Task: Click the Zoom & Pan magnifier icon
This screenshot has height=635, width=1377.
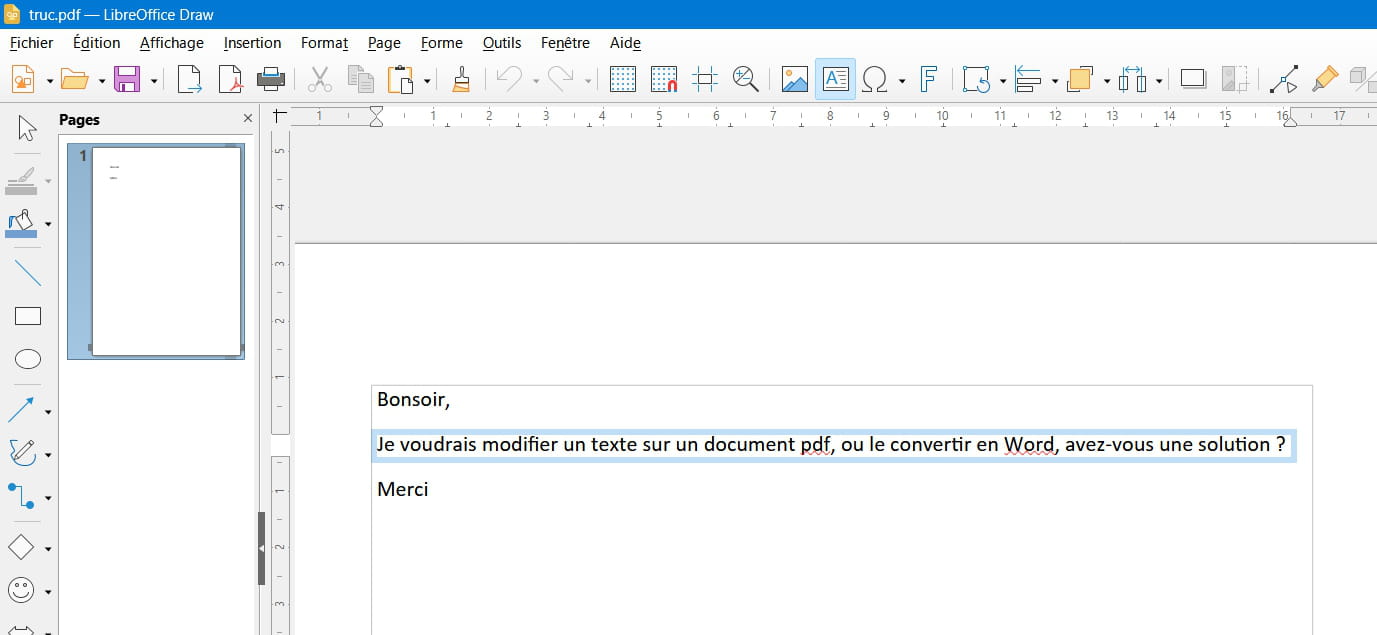Action: (x=745, y=79)
